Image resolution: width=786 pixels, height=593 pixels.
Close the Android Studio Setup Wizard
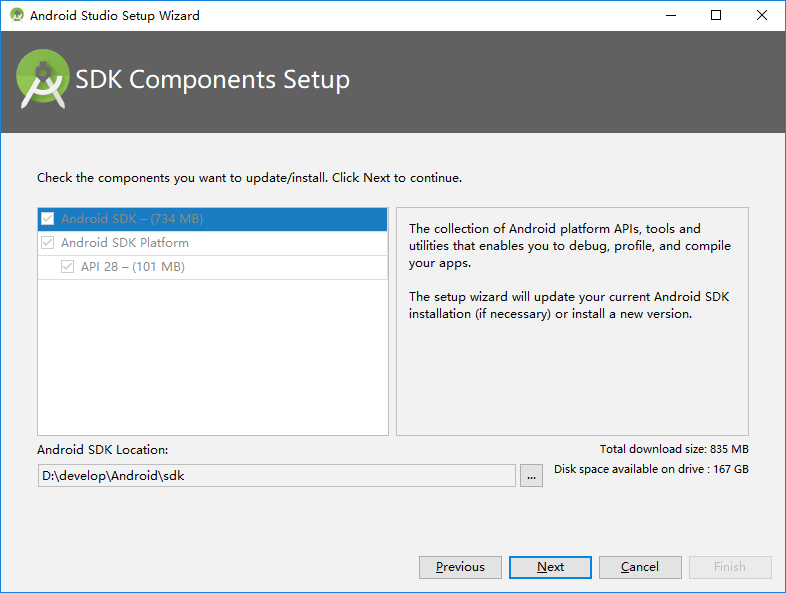point(761,15)
